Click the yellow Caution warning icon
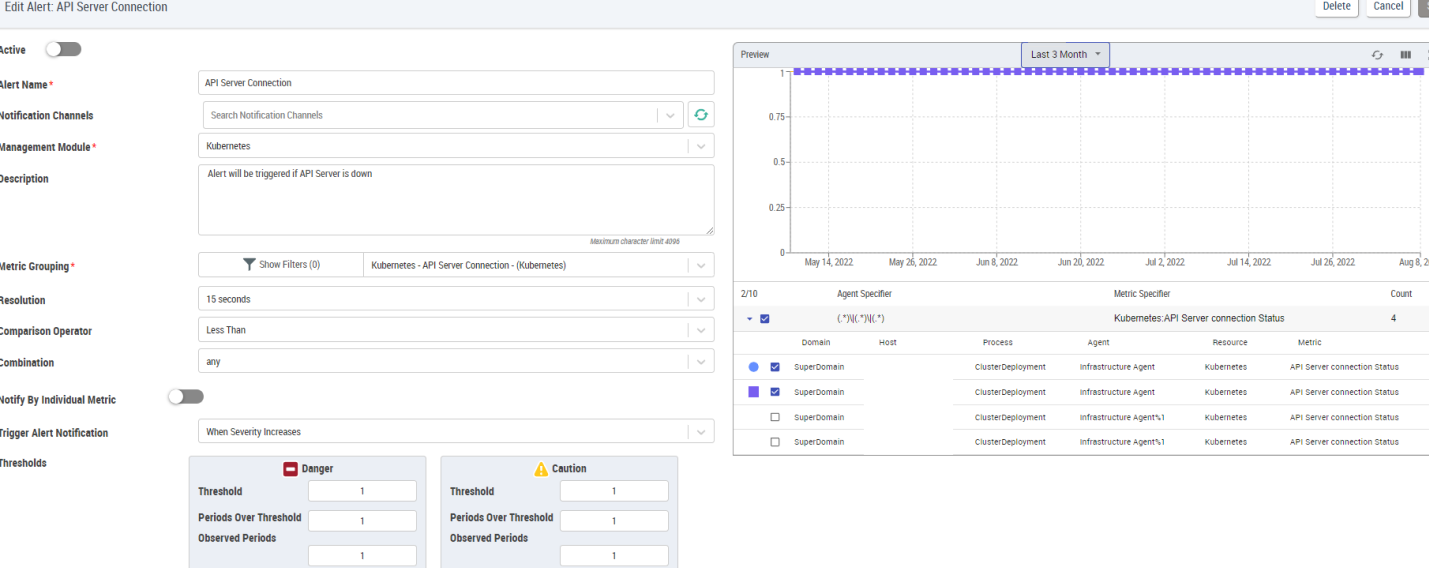Screen dimensions: 1429x568 [541, 468]
